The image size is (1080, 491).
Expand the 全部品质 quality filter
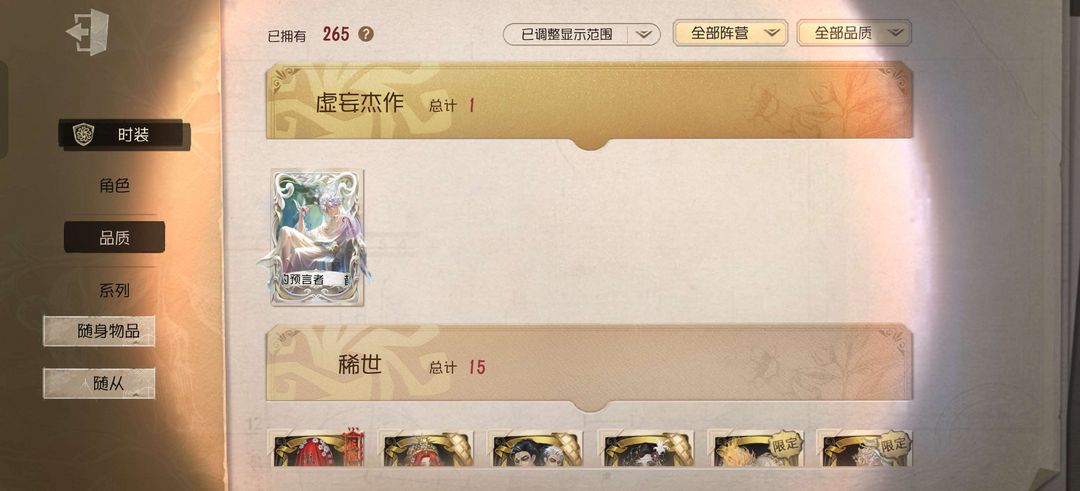854,32
